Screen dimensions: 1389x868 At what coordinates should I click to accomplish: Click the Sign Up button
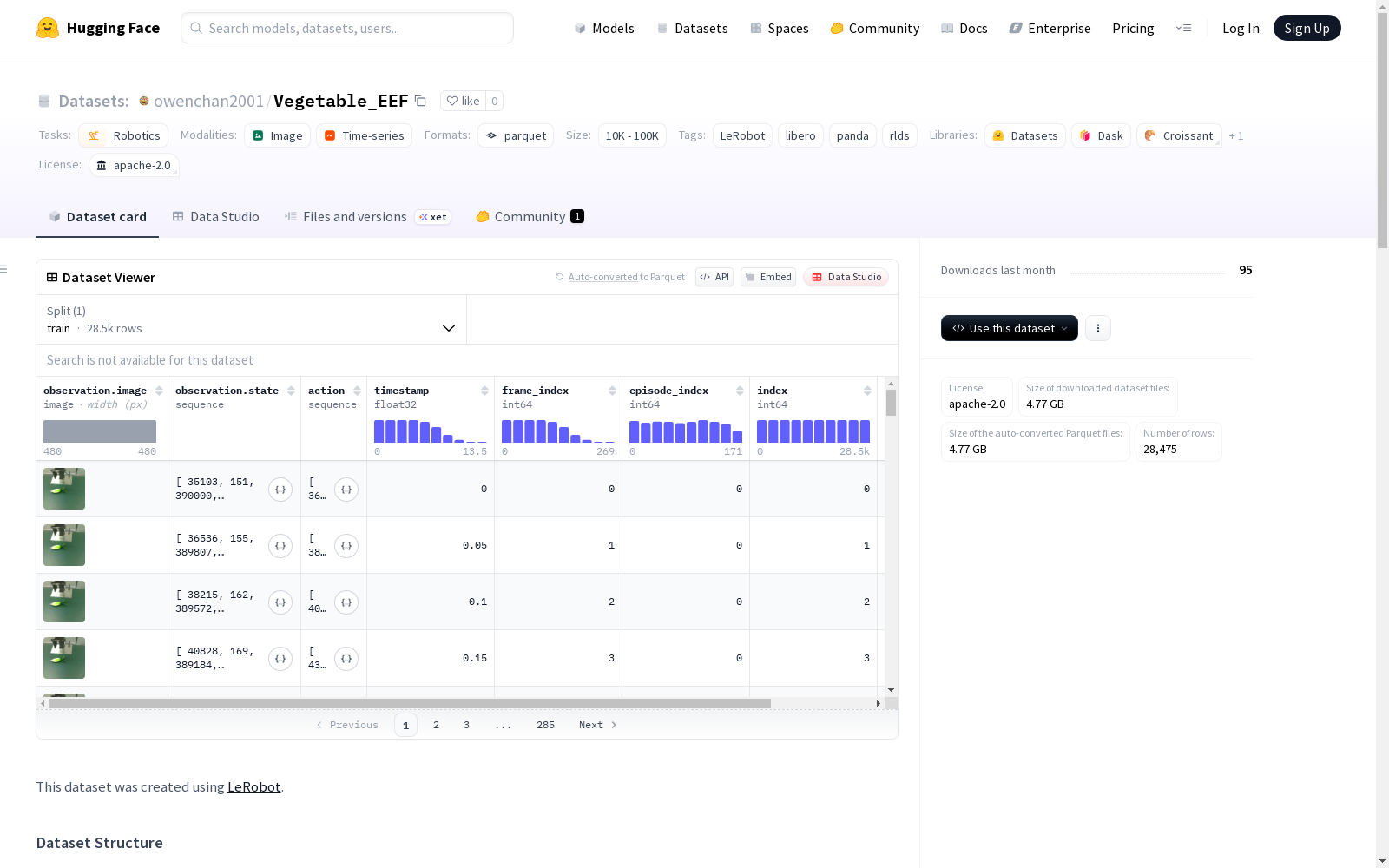(1307, 28)
